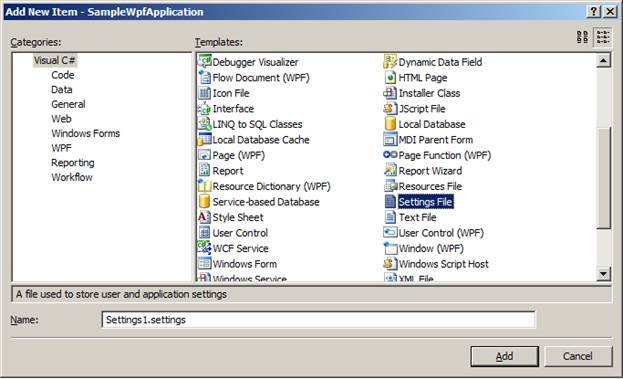Choose the Windows Script Host icon
The height and width of the screenshot is (379, 623).
point(390,264)
